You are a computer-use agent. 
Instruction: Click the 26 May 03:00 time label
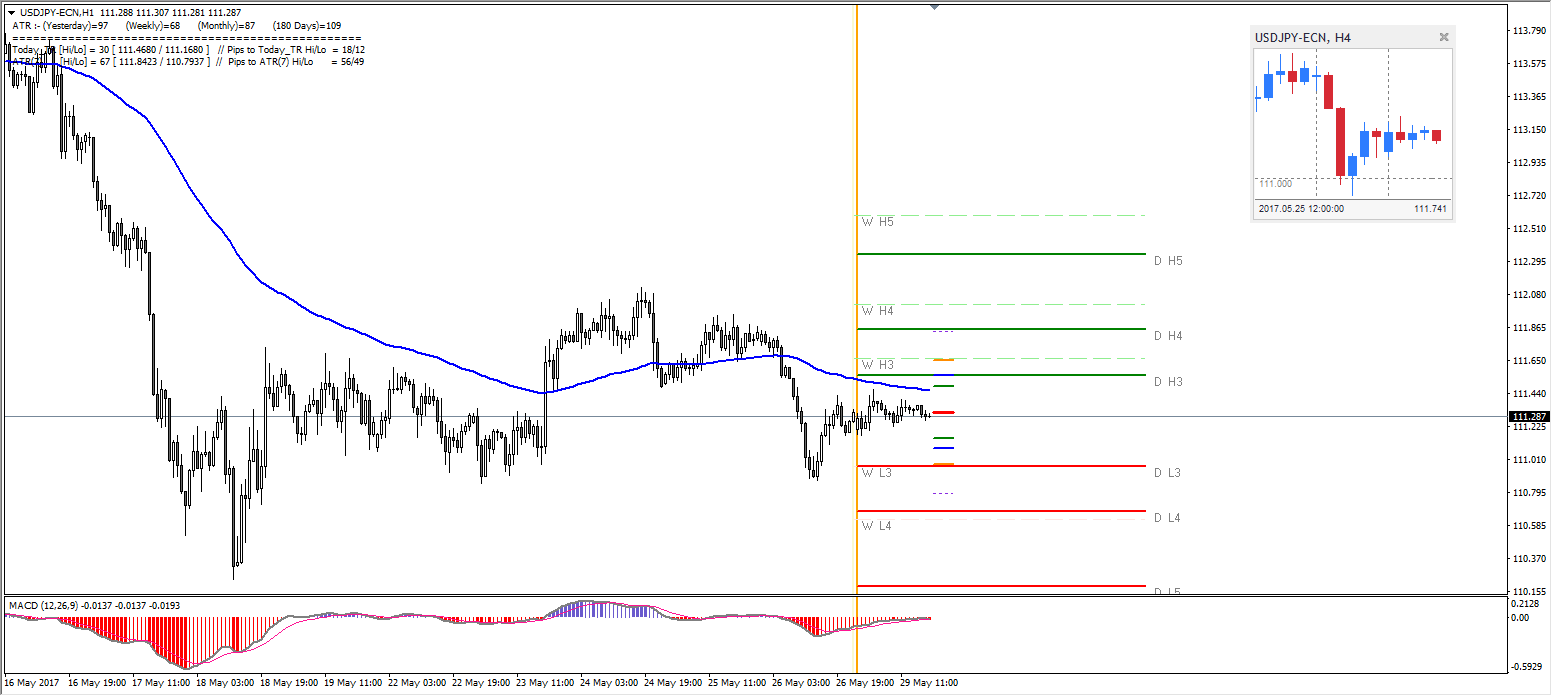coord(802,684)
